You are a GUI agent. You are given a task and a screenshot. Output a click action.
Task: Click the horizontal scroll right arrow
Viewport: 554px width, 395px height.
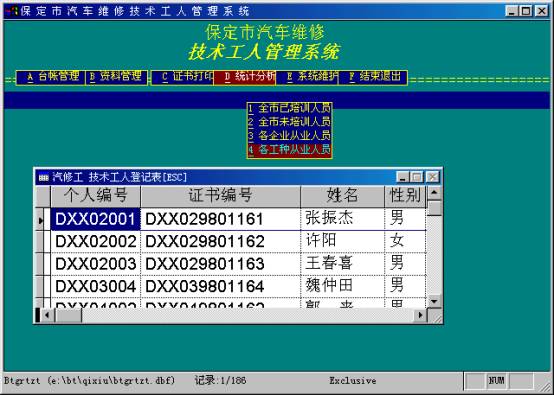[420, 314]
